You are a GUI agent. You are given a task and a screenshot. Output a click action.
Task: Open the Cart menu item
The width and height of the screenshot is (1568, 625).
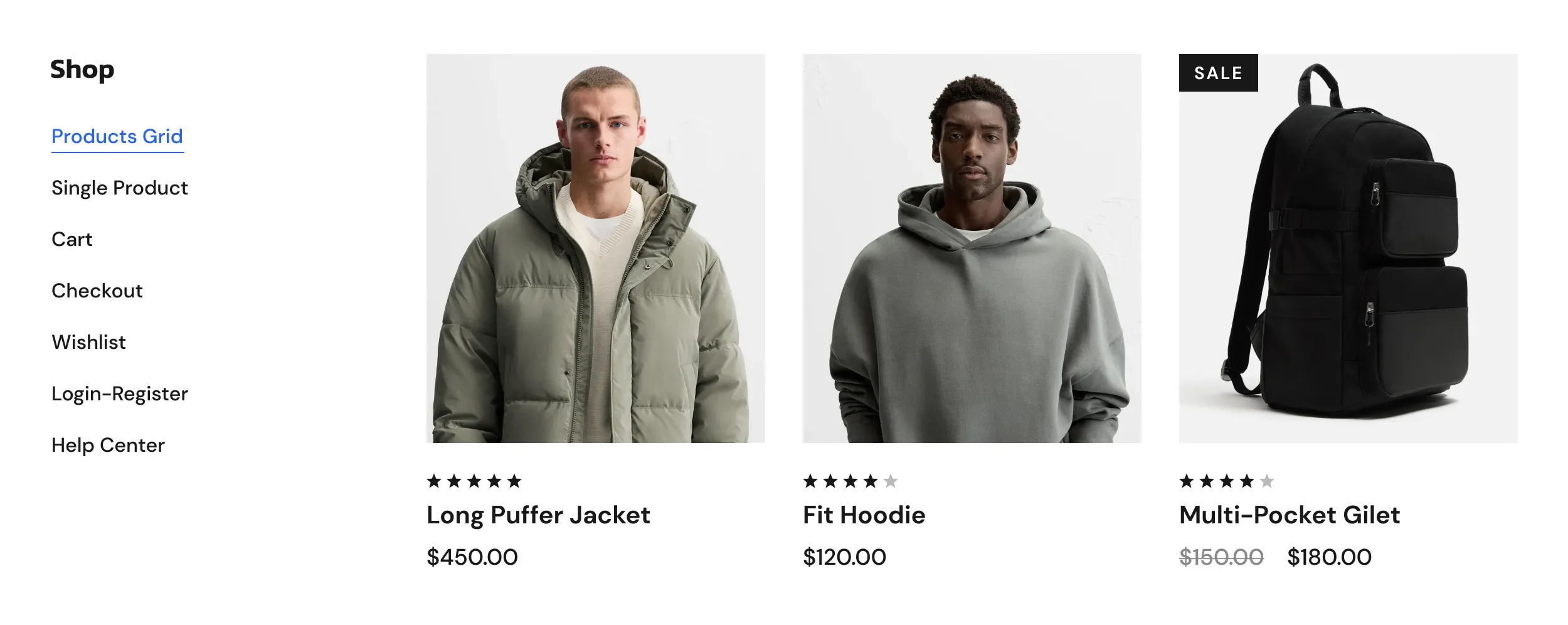tap(72, 239)
